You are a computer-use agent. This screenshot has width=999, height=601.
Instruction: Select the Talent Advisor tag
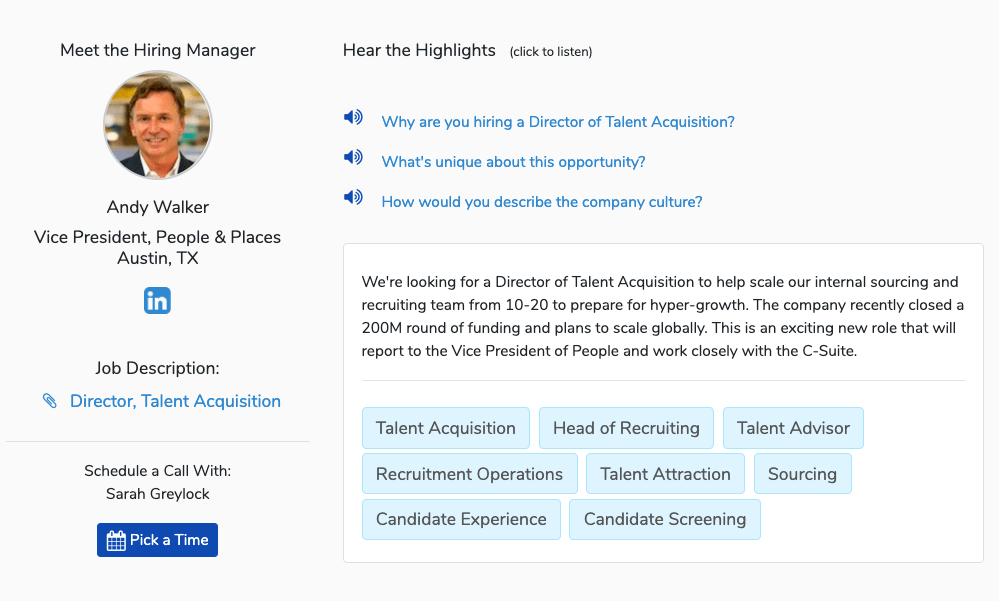[x=793, y=428]
